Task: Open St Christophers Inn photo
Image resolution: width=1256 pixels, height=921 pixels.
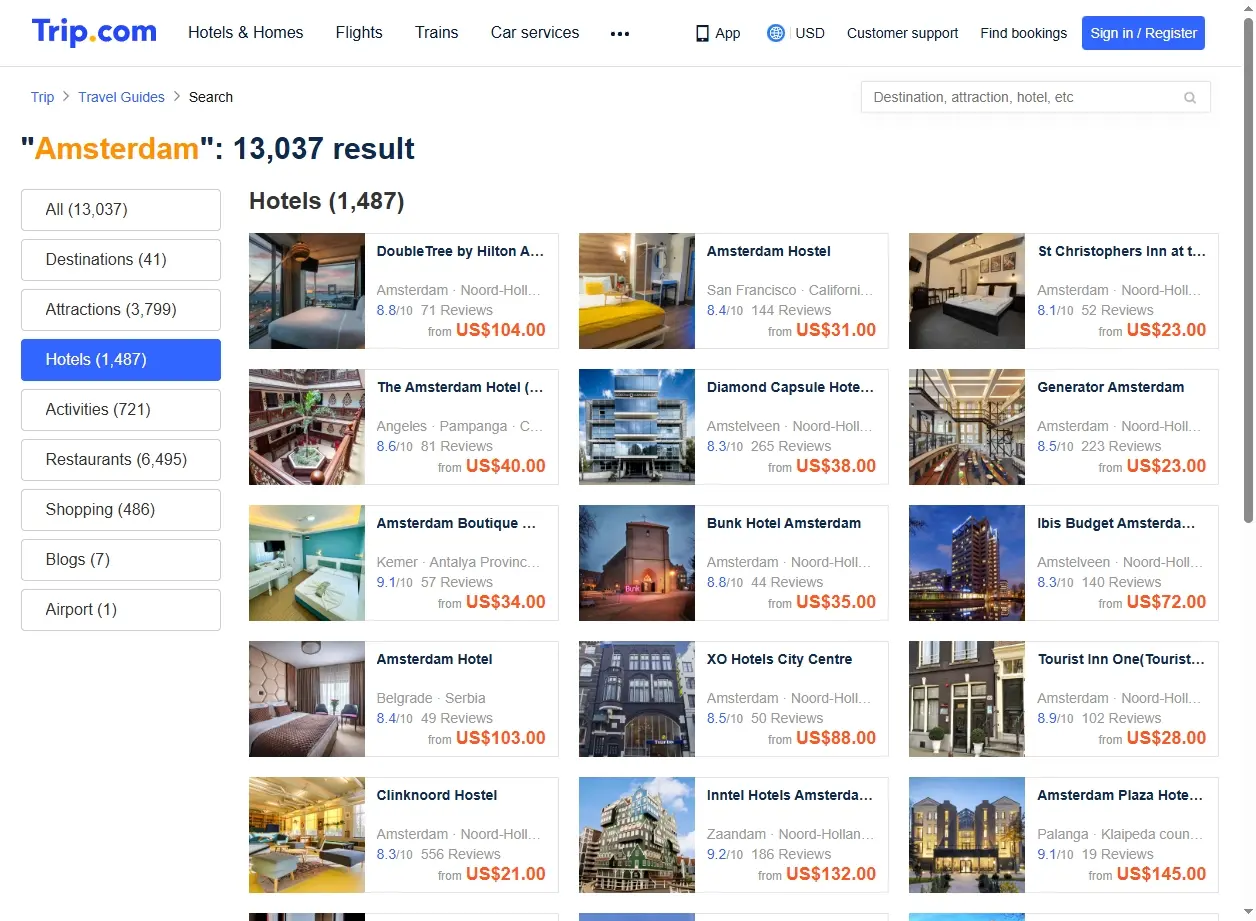Action: 967,291
